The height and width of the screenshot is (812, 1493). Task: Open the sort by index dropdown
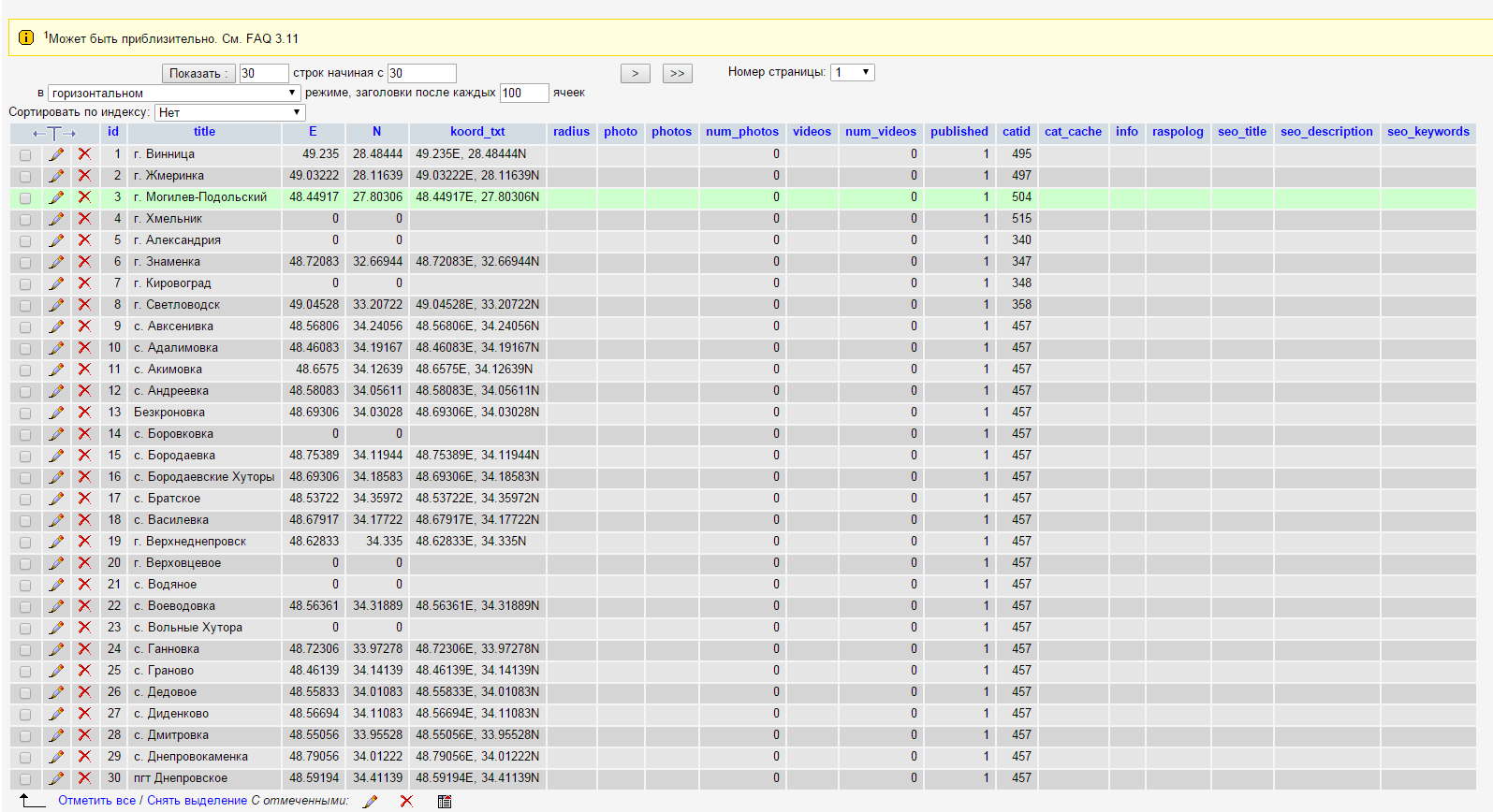(x=230, y=112)
